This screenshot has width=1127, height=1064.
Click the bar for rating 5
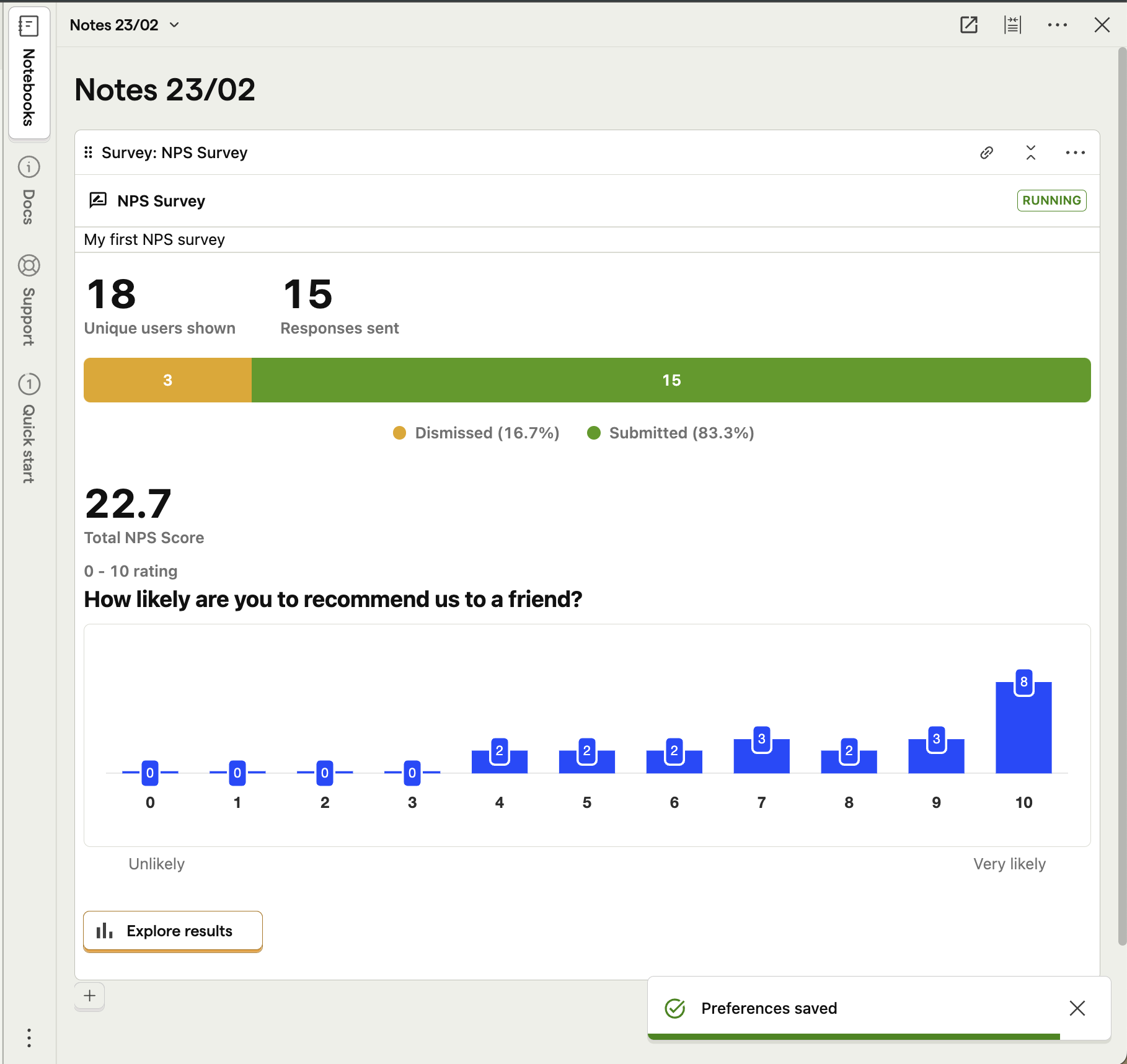(587, 762)
